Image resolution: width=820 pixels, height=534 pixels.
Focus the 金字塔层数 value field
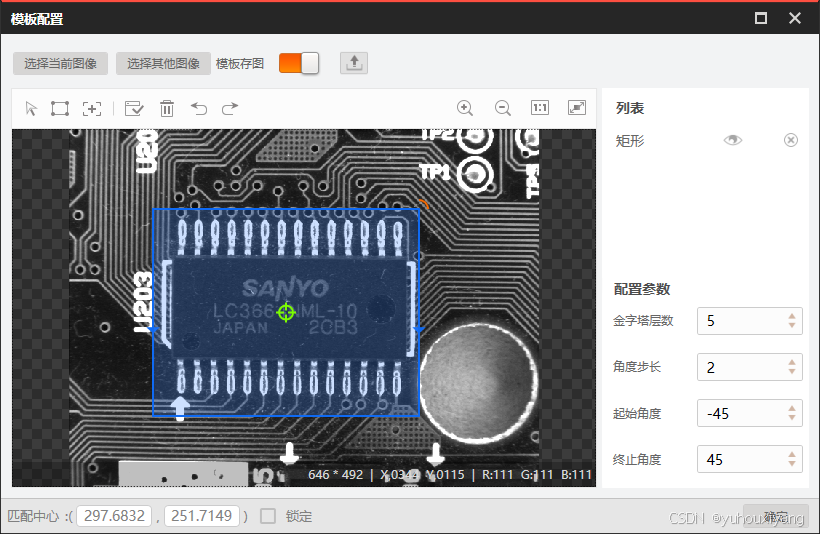(x=749, y=321)
